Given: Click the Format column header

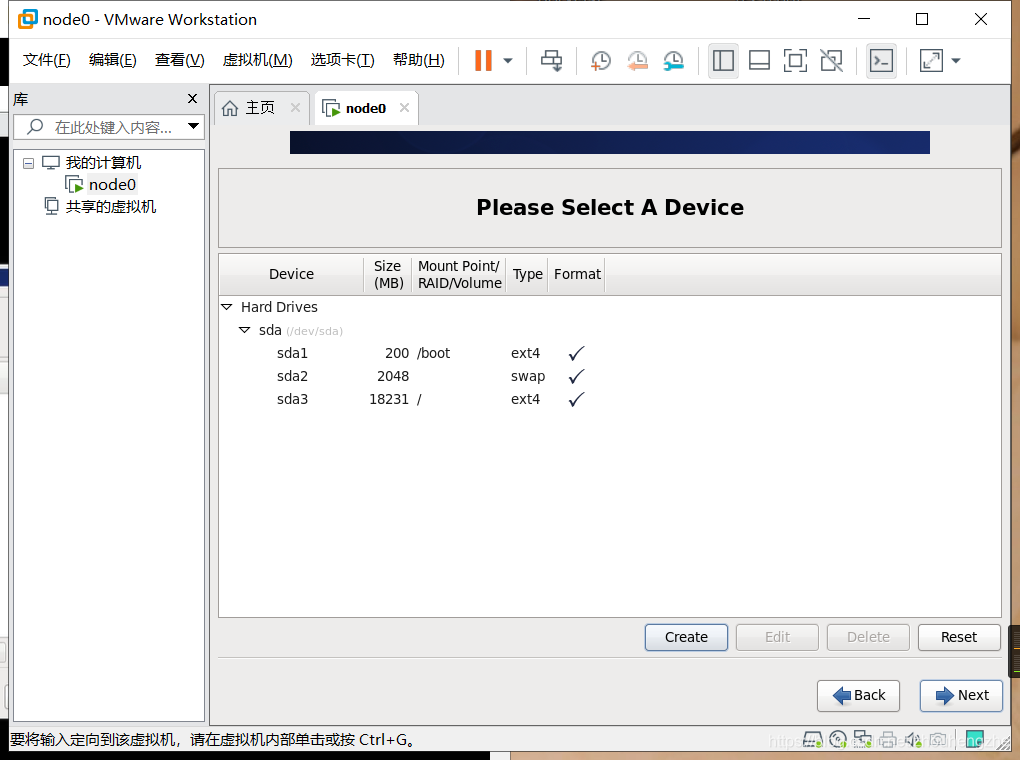Looking at the screenshot, I should [x=577, y=275].
